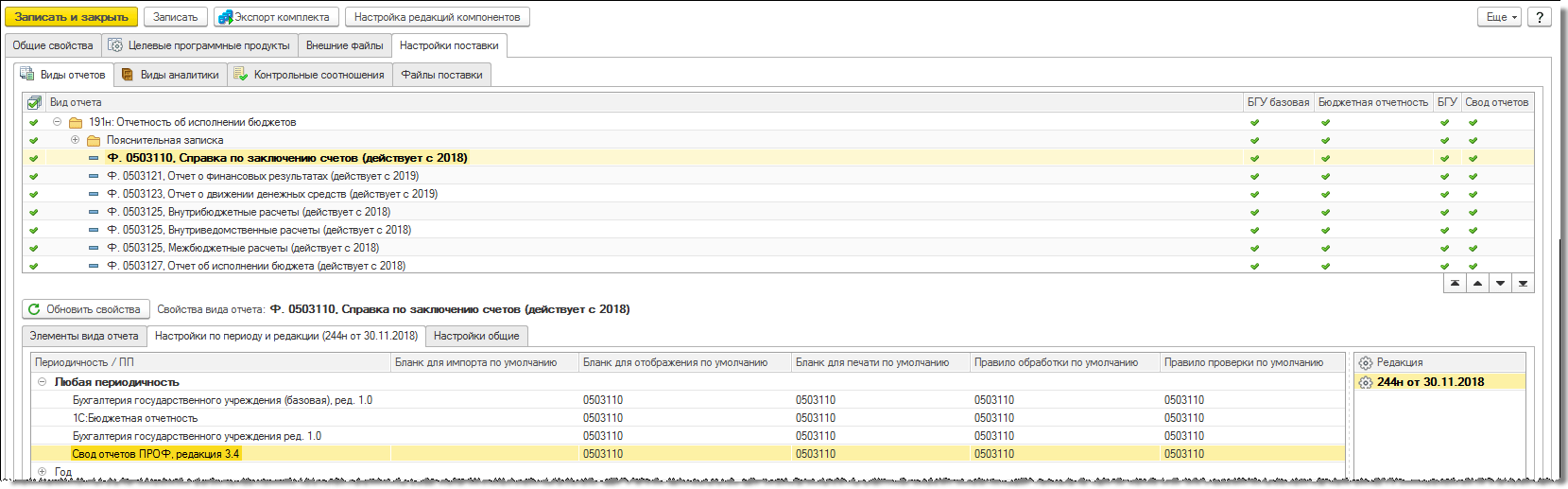Click the Записать и закрыть button

71,17
